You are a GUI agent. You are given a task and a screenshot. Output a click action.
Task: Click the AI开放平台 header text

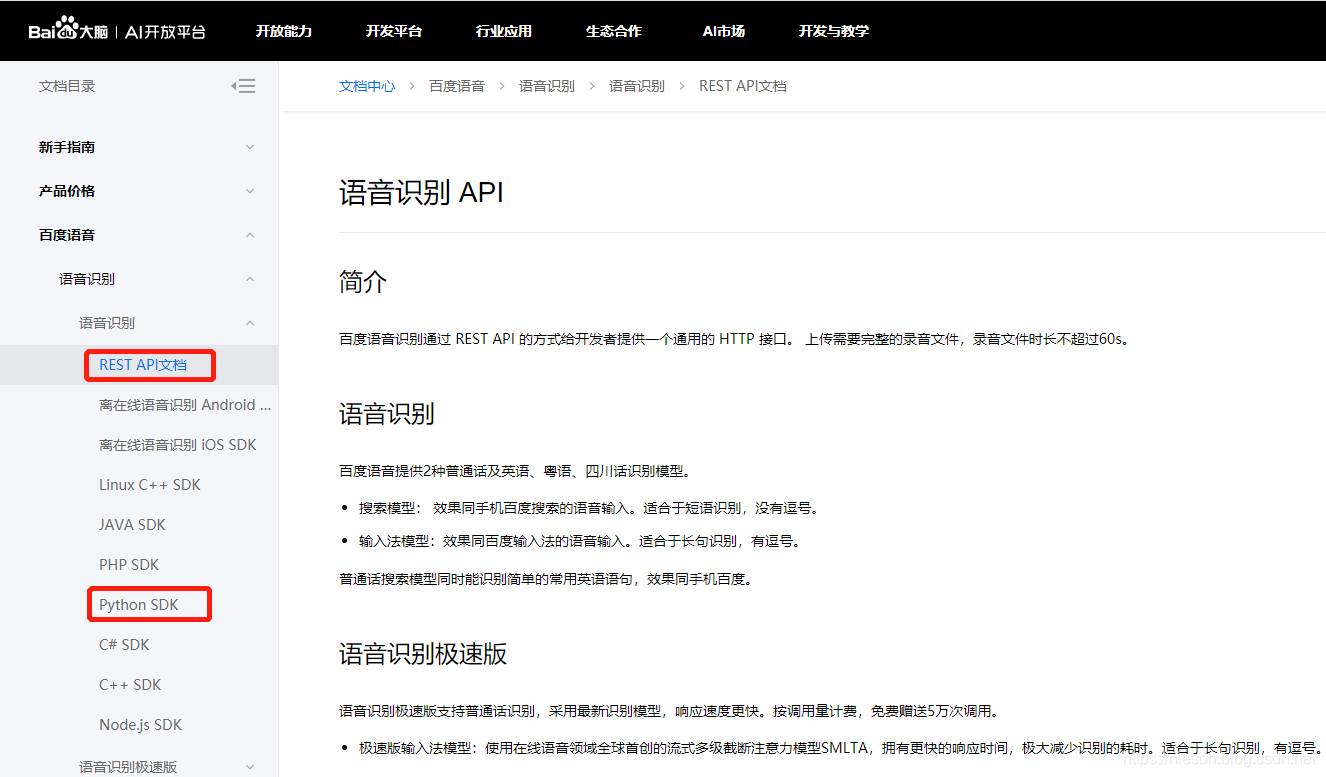click(166, 31)
